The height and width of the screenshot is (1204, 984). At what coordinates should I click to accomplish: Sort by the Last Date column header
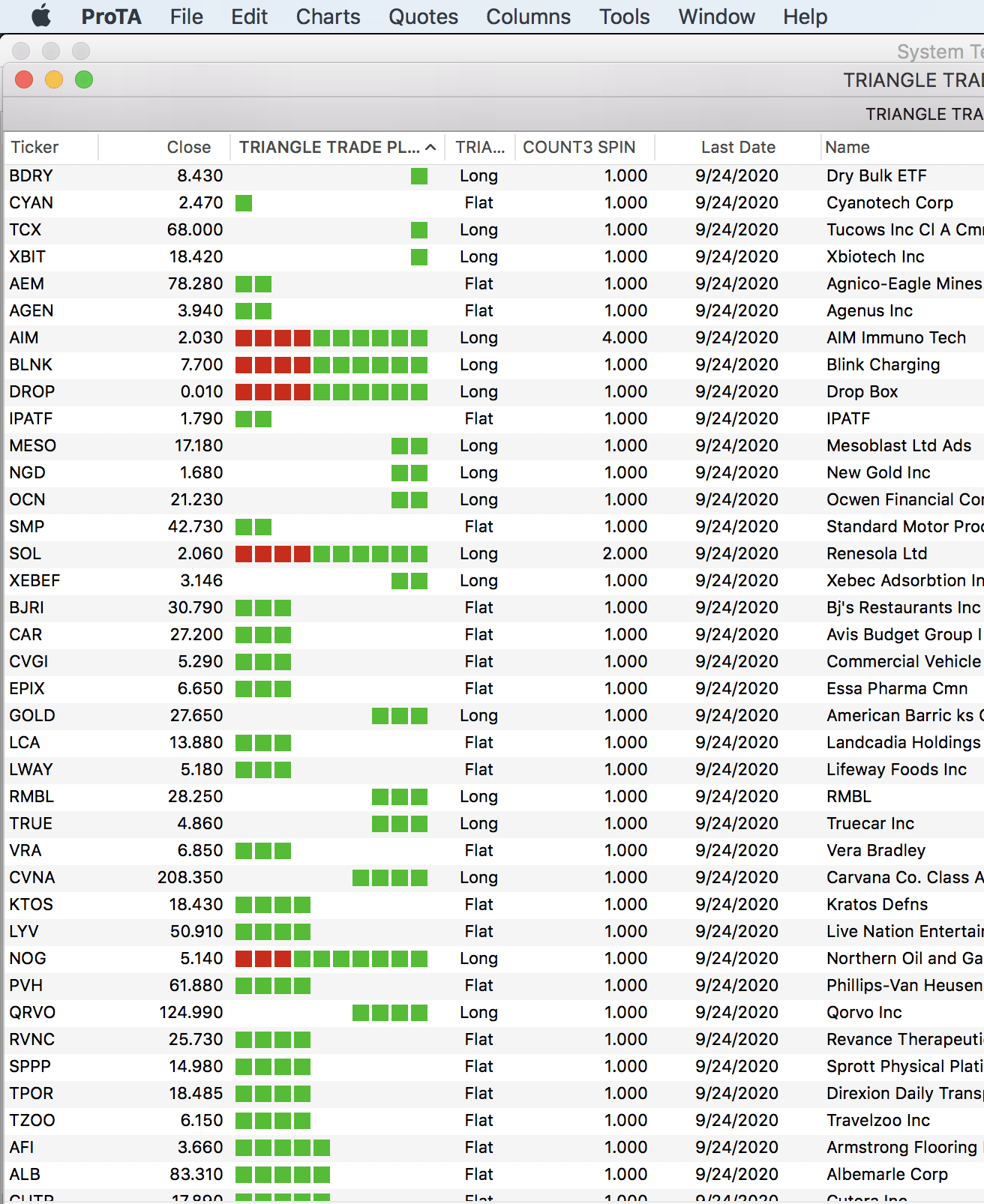[x=738, y=147]
